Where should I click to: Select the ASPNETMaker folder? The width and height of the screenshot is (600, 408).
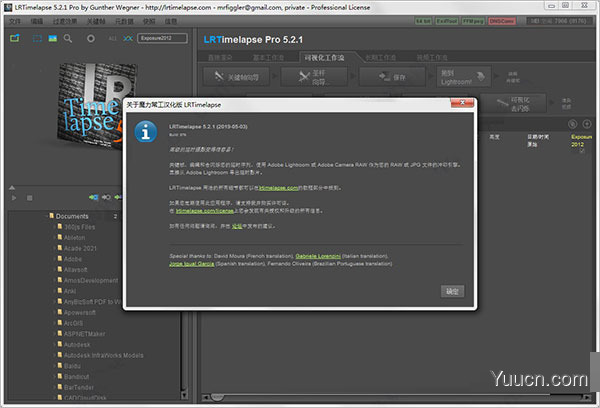(84, 334)
